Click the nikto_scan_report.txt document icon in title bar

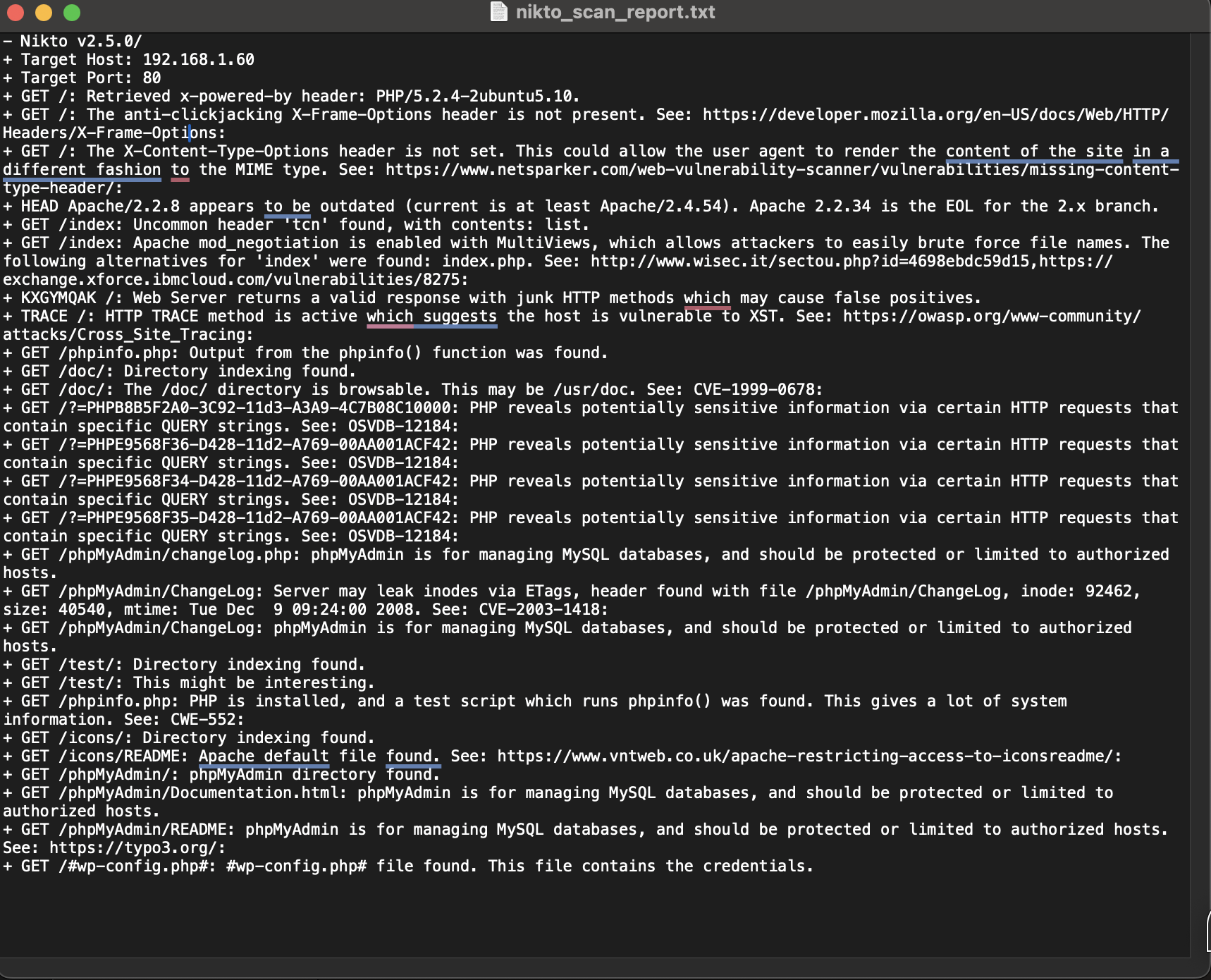pyautogui.click(x=499, y=12)
